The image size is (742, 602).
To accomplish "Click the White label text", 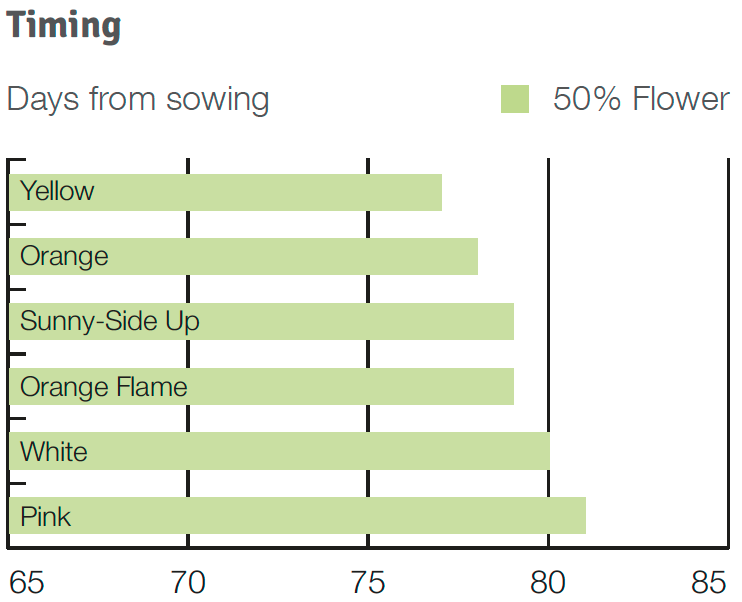I will 54,452.
